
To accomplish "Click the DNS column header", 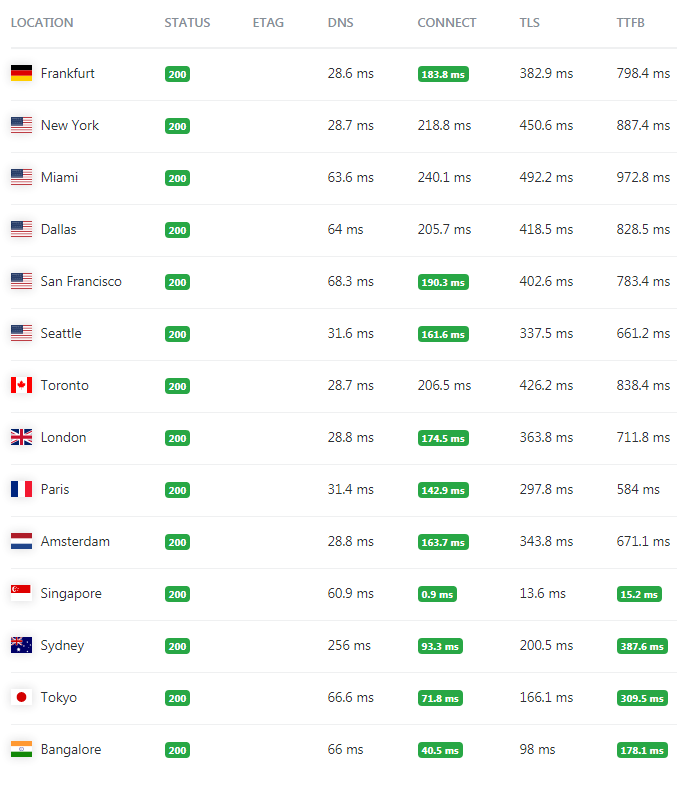I will 340,23.
